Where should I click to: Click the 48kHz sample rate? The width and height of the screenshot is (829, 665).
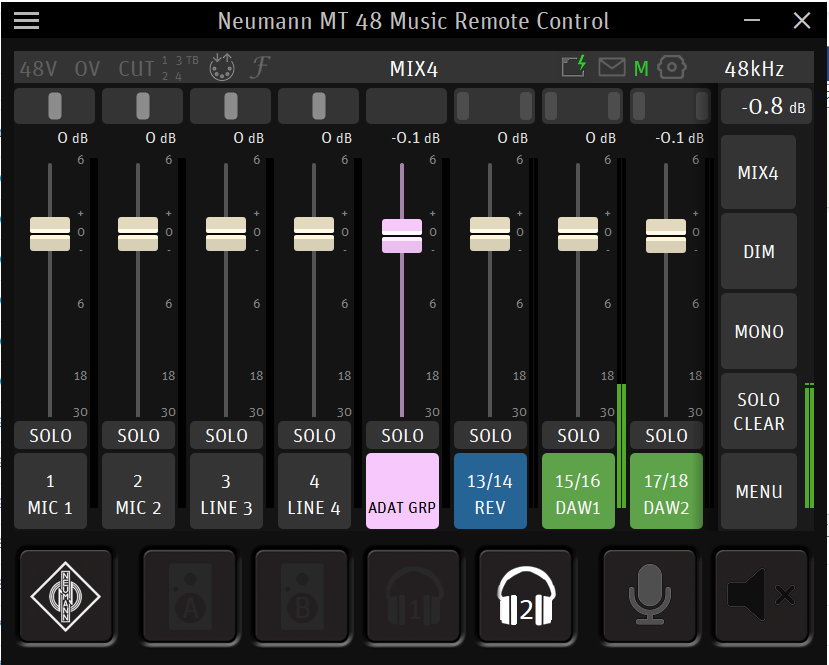(x=754, y=69)
